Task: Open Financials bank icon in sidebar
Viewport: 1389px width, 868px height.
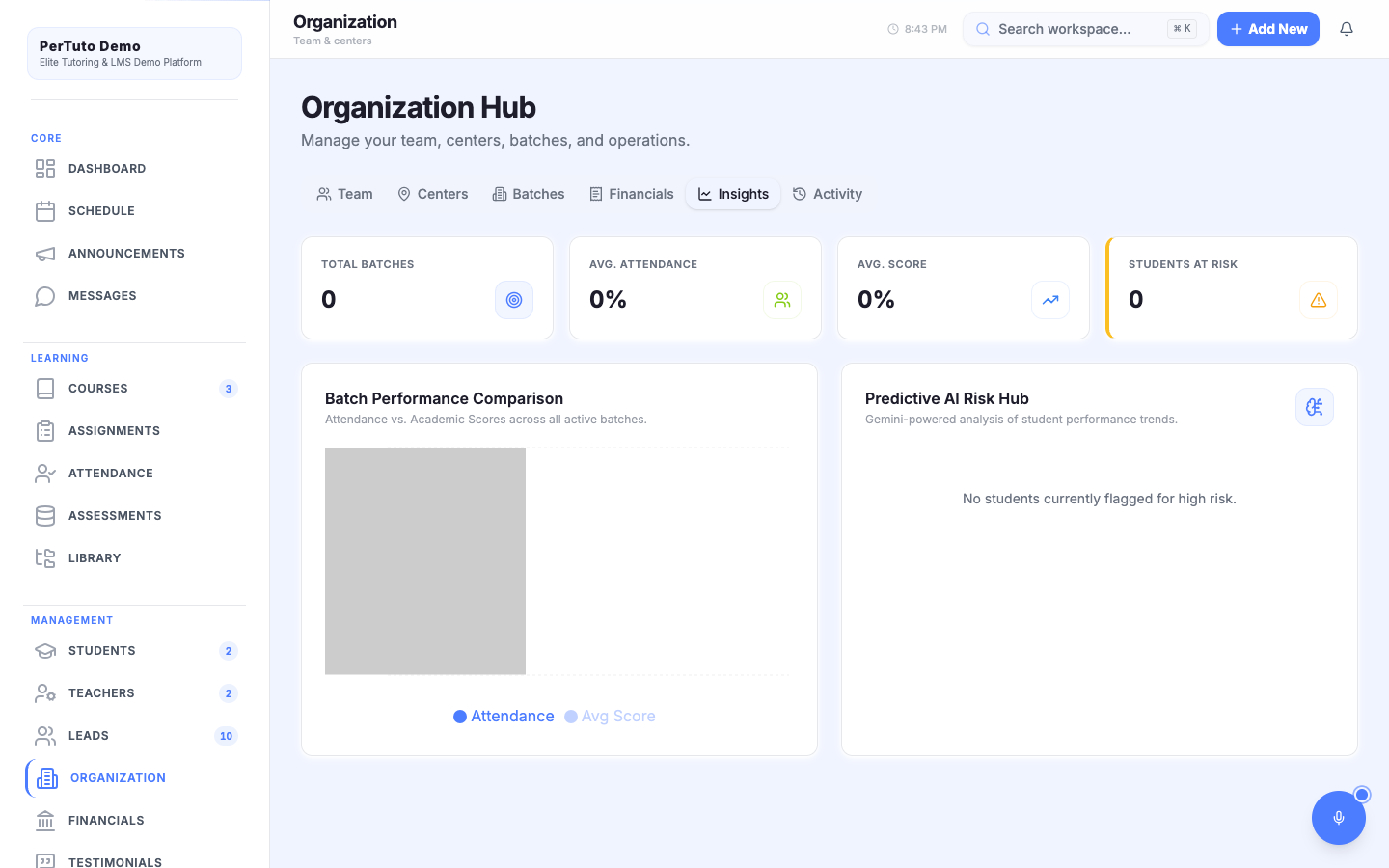Action: tap(45, 821)
